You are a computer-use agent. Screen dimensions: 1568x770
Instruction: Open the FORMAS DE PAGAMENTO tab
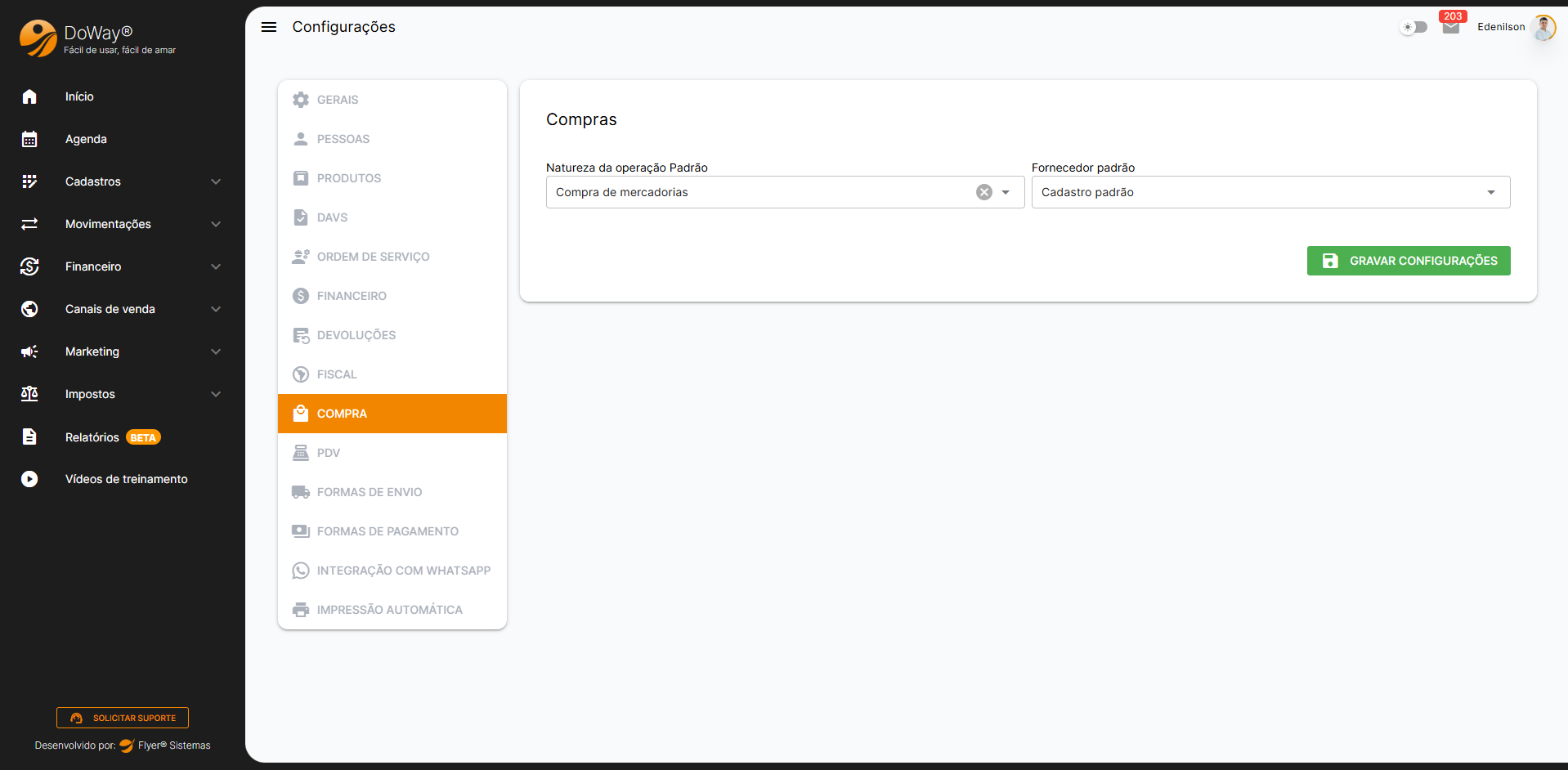click(x=388, y=531)
